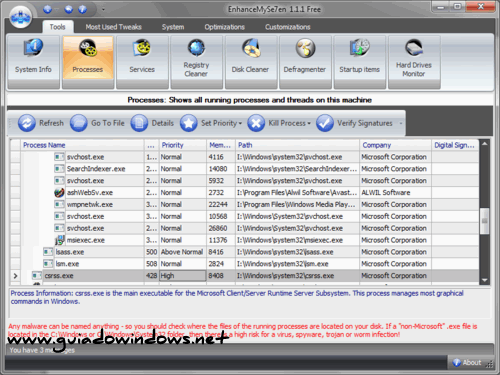Viewport: 500px width, 375px height.
Task: Click the lsass.exe process icon
Action: pos(48,252)
